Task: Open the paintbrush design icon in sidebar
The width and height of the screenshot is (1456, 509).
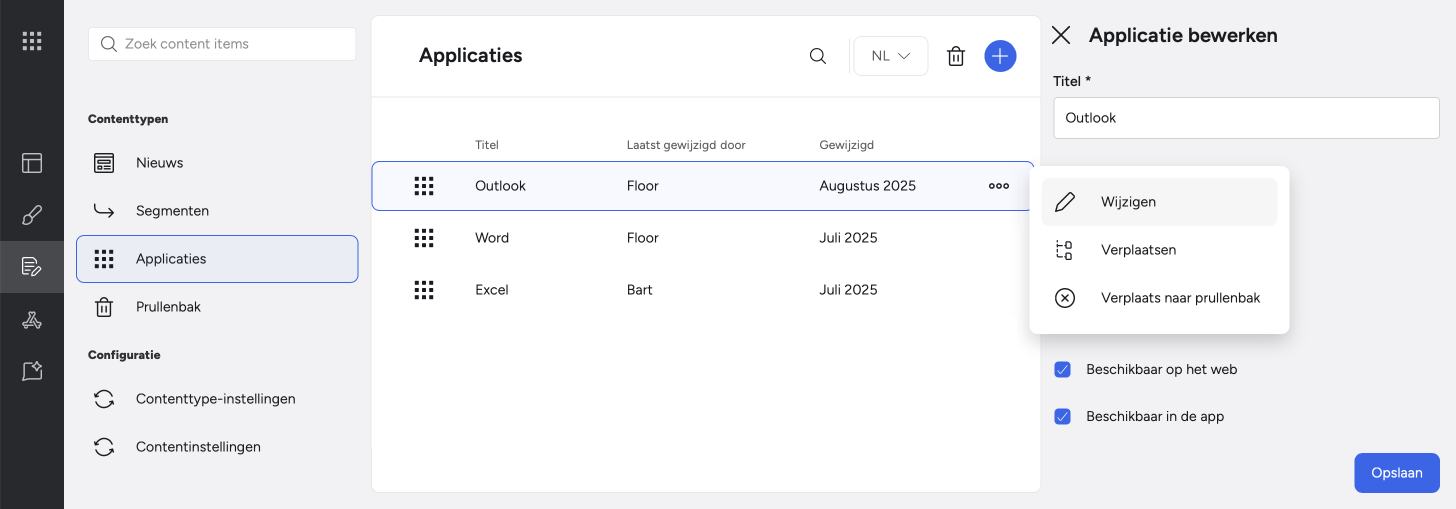Action: 32,215
